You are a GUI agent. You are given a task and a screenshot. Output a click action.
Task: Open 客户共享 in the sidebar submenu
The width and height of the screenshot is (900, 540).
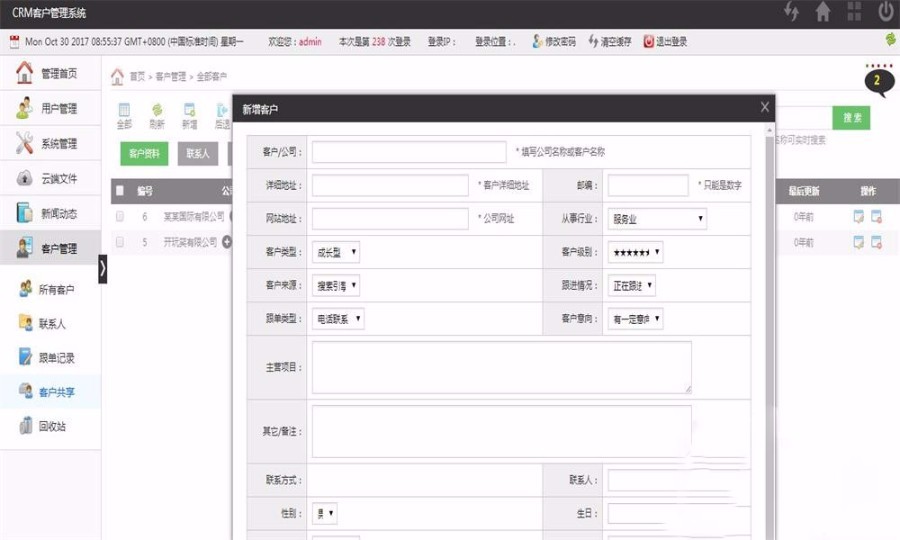pos(51,392)
